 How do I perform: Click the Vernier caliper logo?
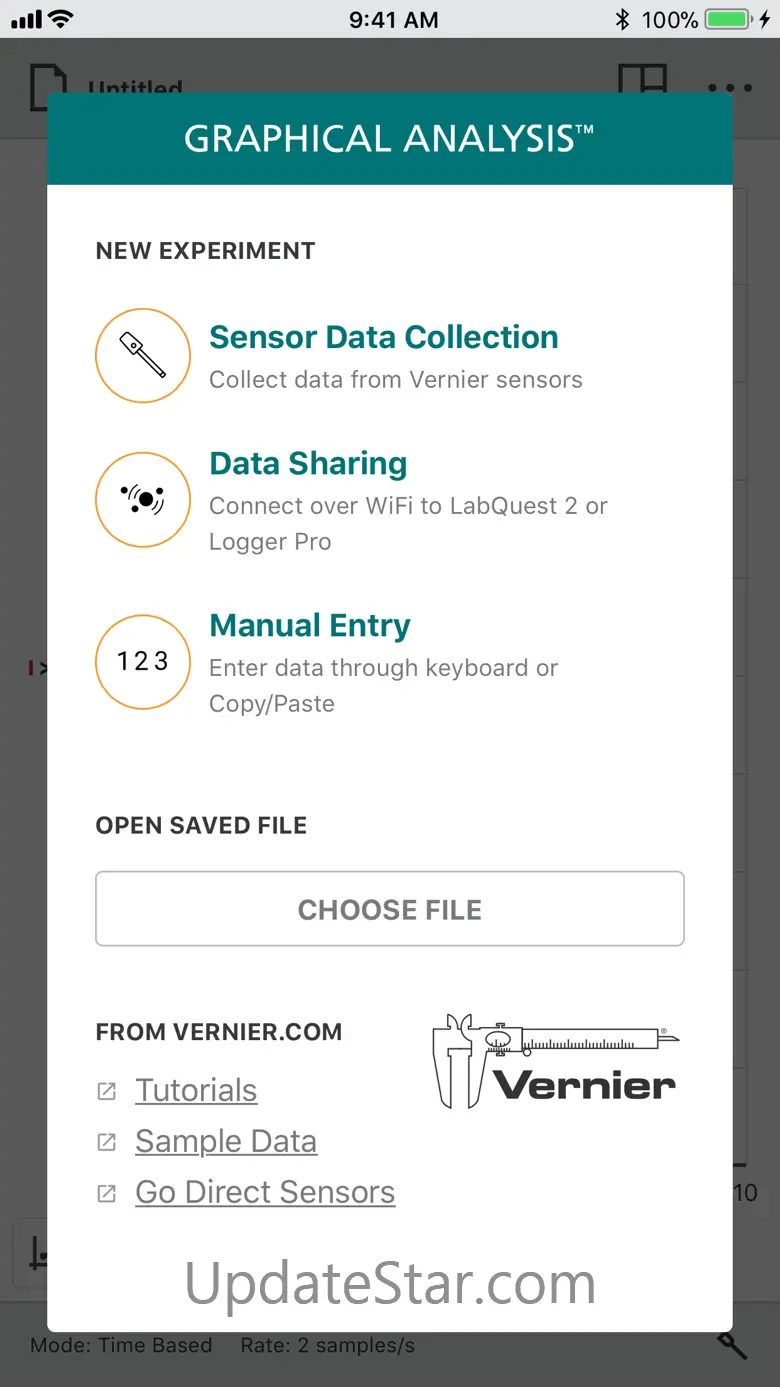(556, 1061)
